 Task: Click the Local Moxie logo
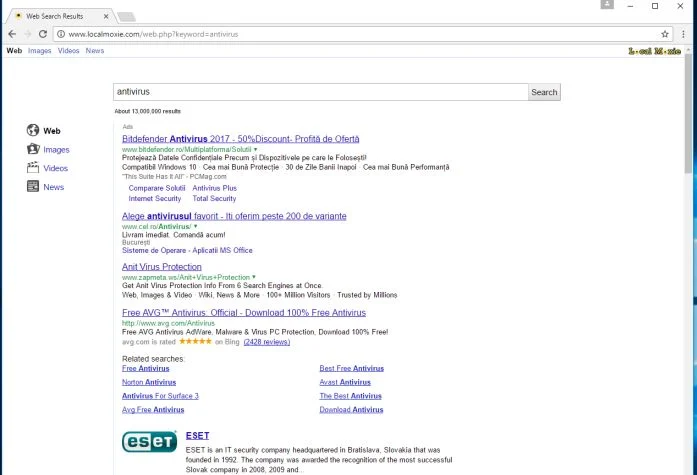pos(654,51)
